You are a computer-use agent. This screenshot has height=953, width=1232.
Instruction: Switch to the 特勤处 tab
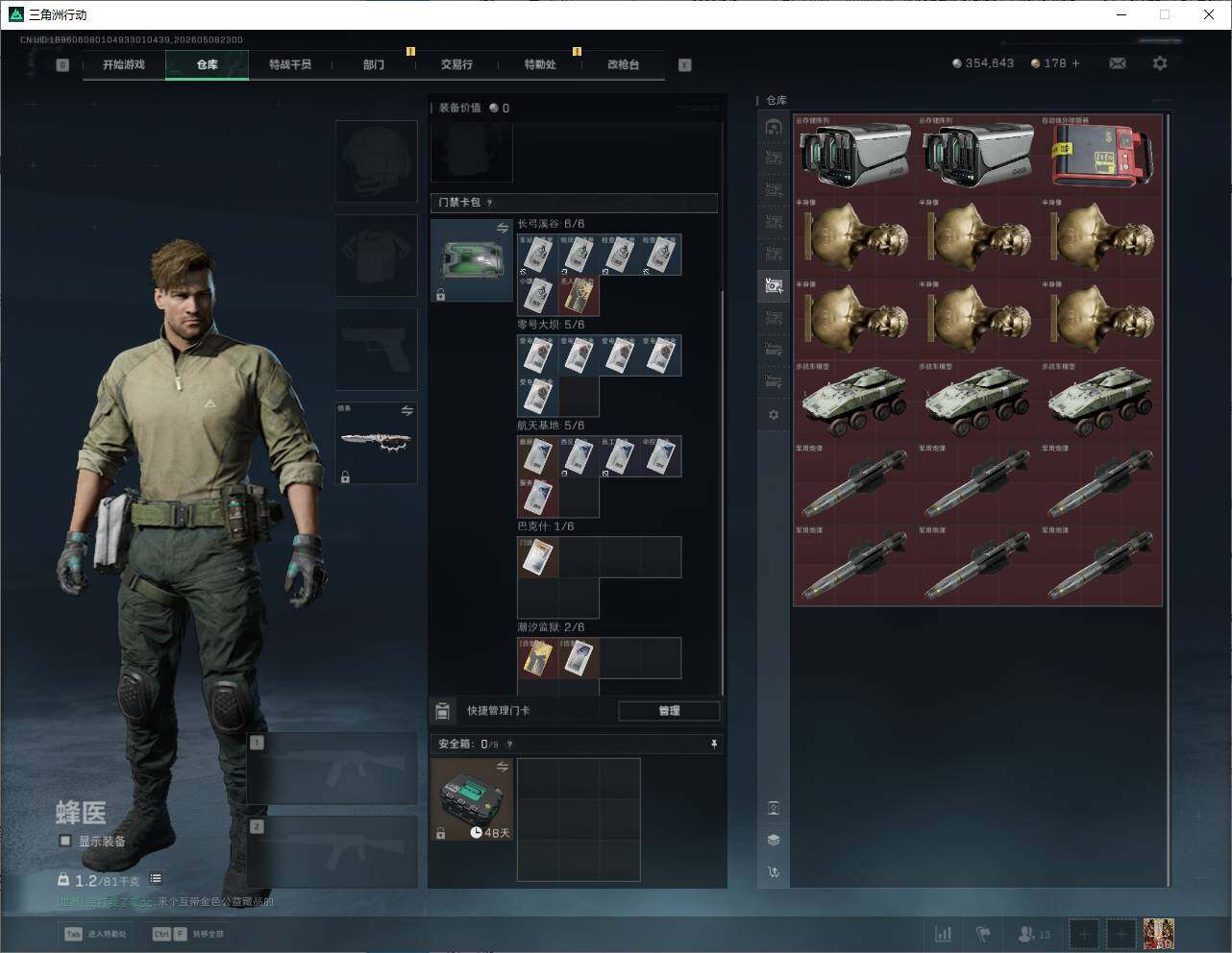[540, 64]
